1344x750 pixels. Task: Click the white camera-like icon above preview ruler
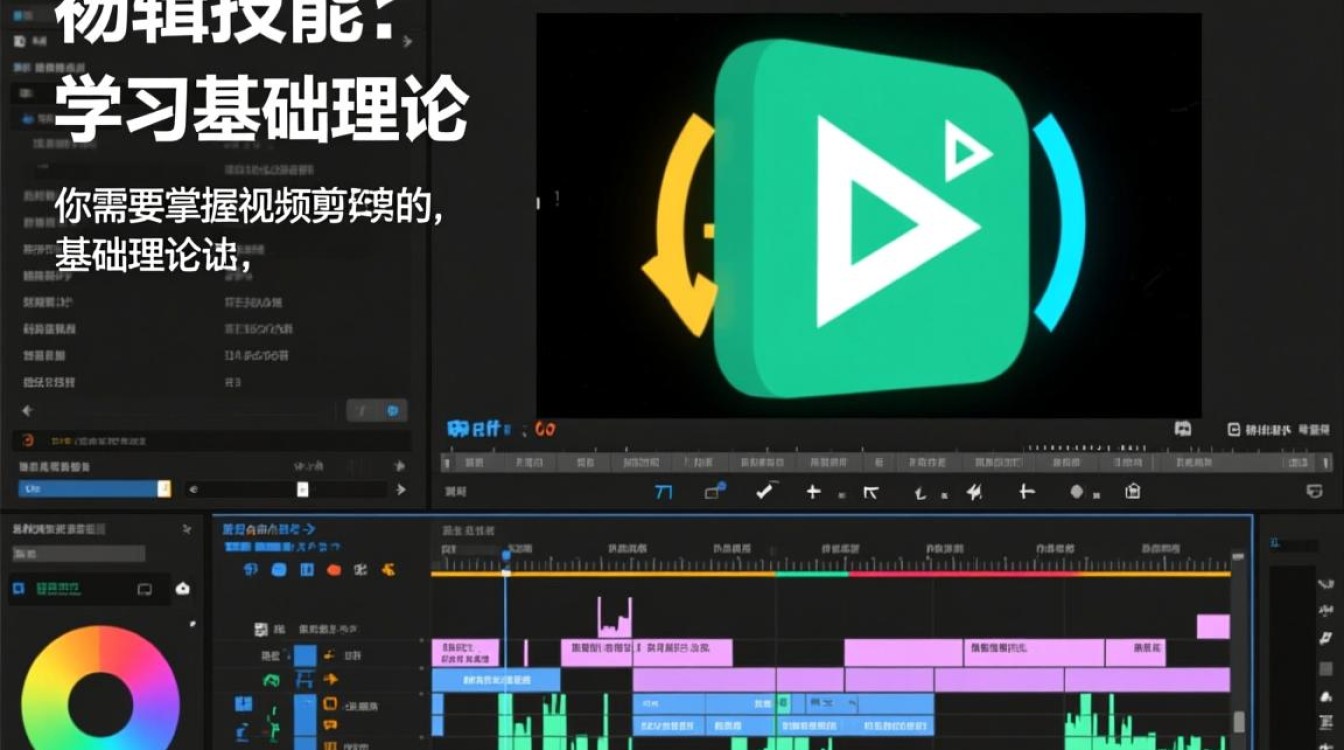click(1183, 429)
